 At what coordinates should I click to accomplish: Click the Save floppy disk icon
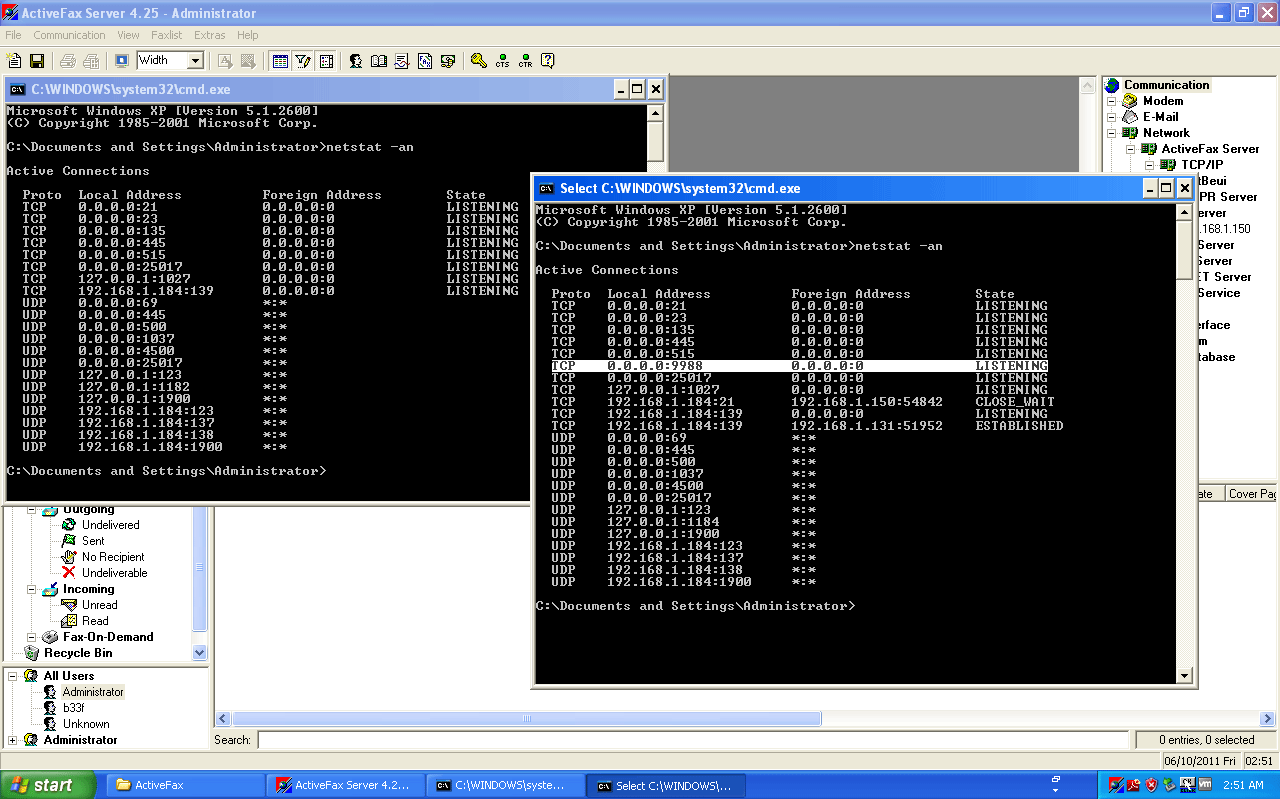[x=37, y=61]
